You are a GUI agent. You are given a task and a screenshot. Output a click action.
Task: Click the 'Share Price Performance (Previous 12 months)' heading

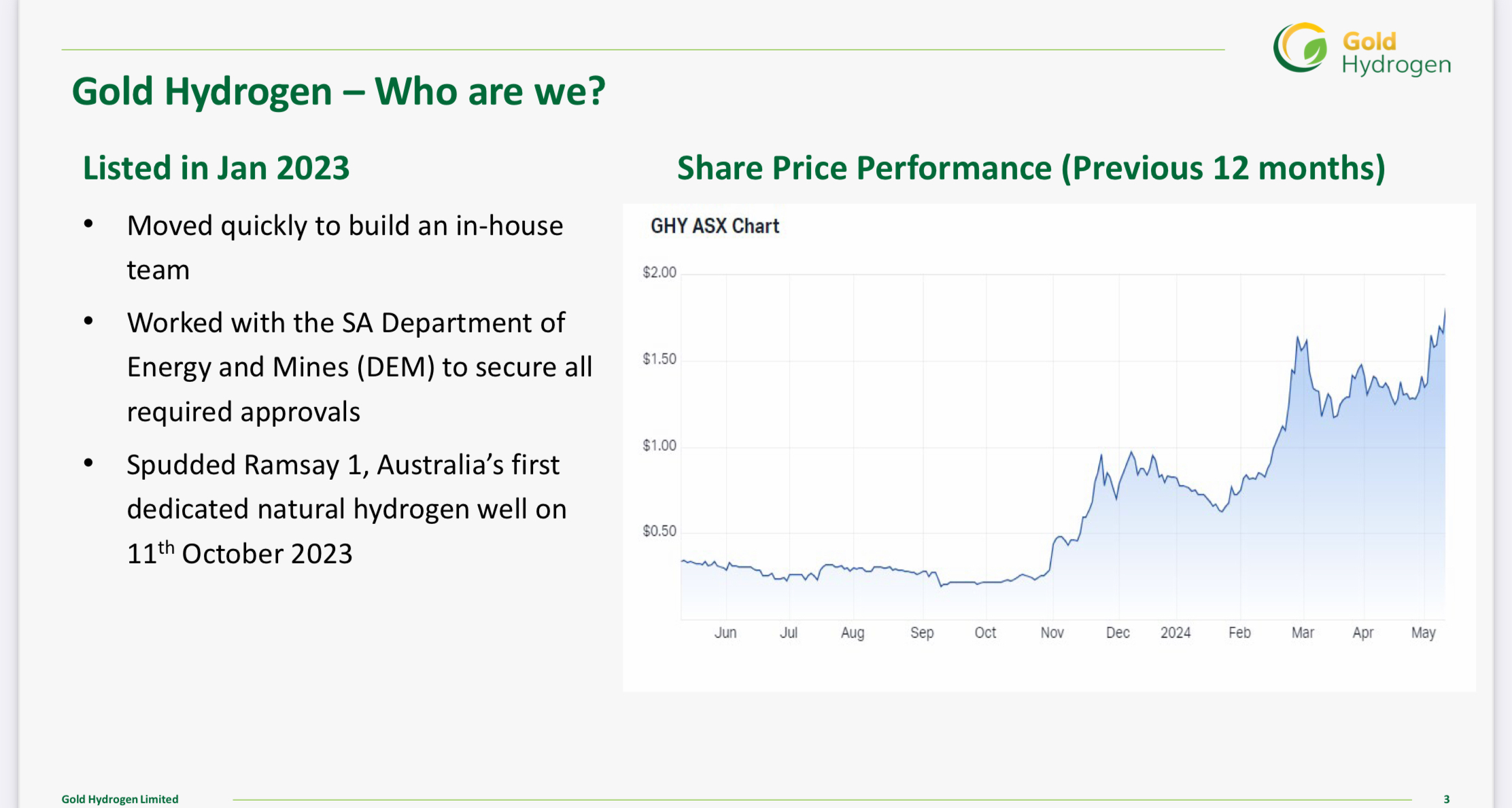[1031, 169]
